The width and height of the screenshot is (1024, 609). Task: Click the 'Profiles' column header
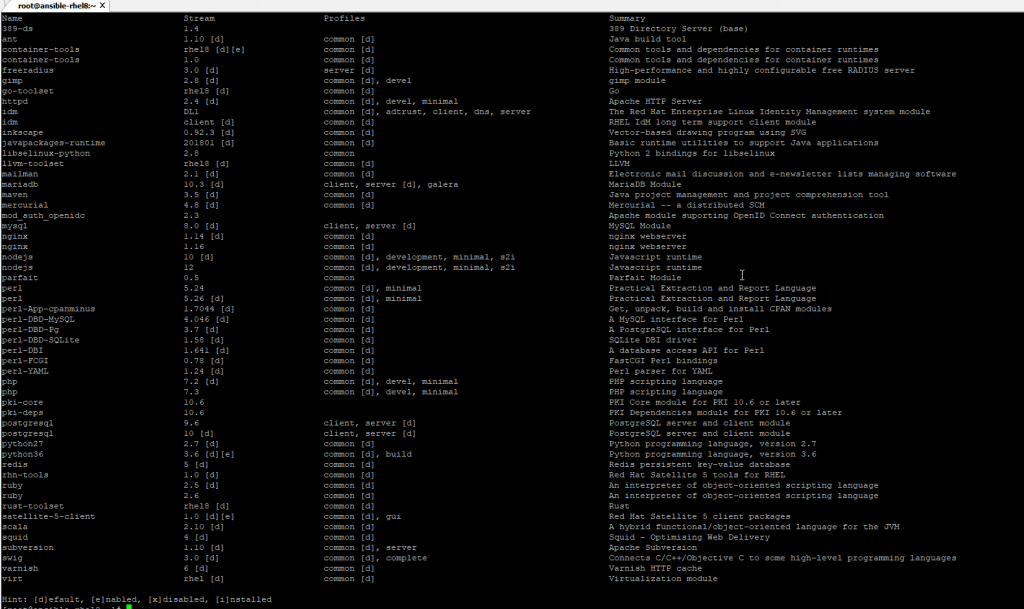345,18
